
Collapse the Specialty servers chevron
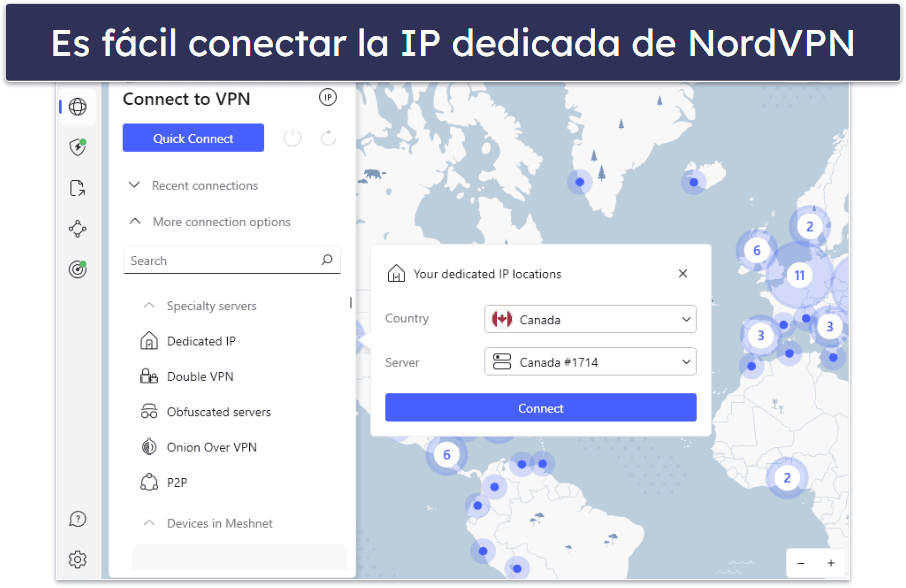coord(149,306)
